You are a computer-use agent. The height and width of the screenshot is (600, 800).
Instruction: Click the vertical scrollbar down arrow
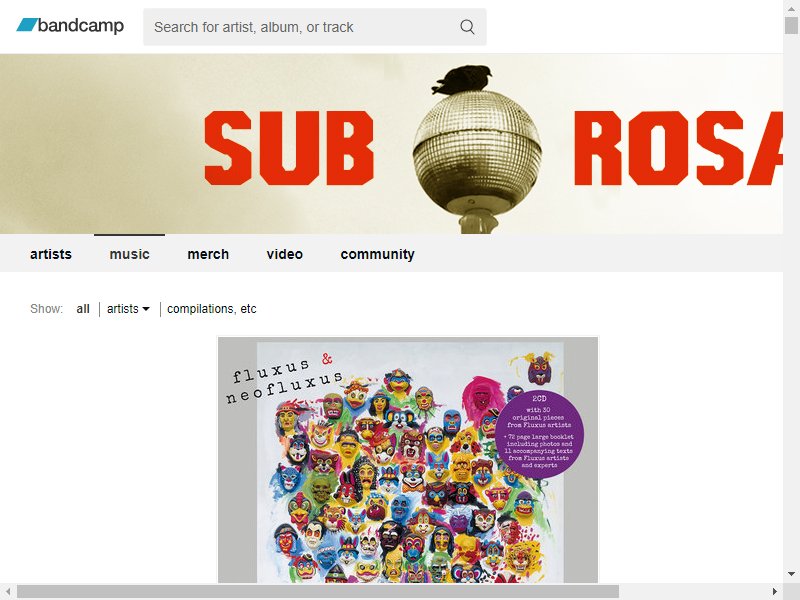791,575
